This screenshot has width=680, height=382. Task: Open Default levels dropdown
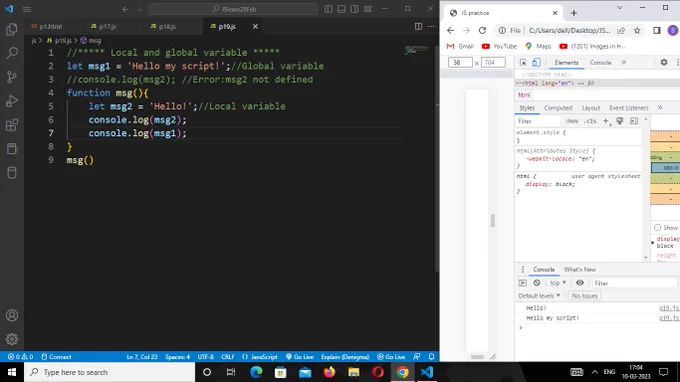[x=539, y=296]
